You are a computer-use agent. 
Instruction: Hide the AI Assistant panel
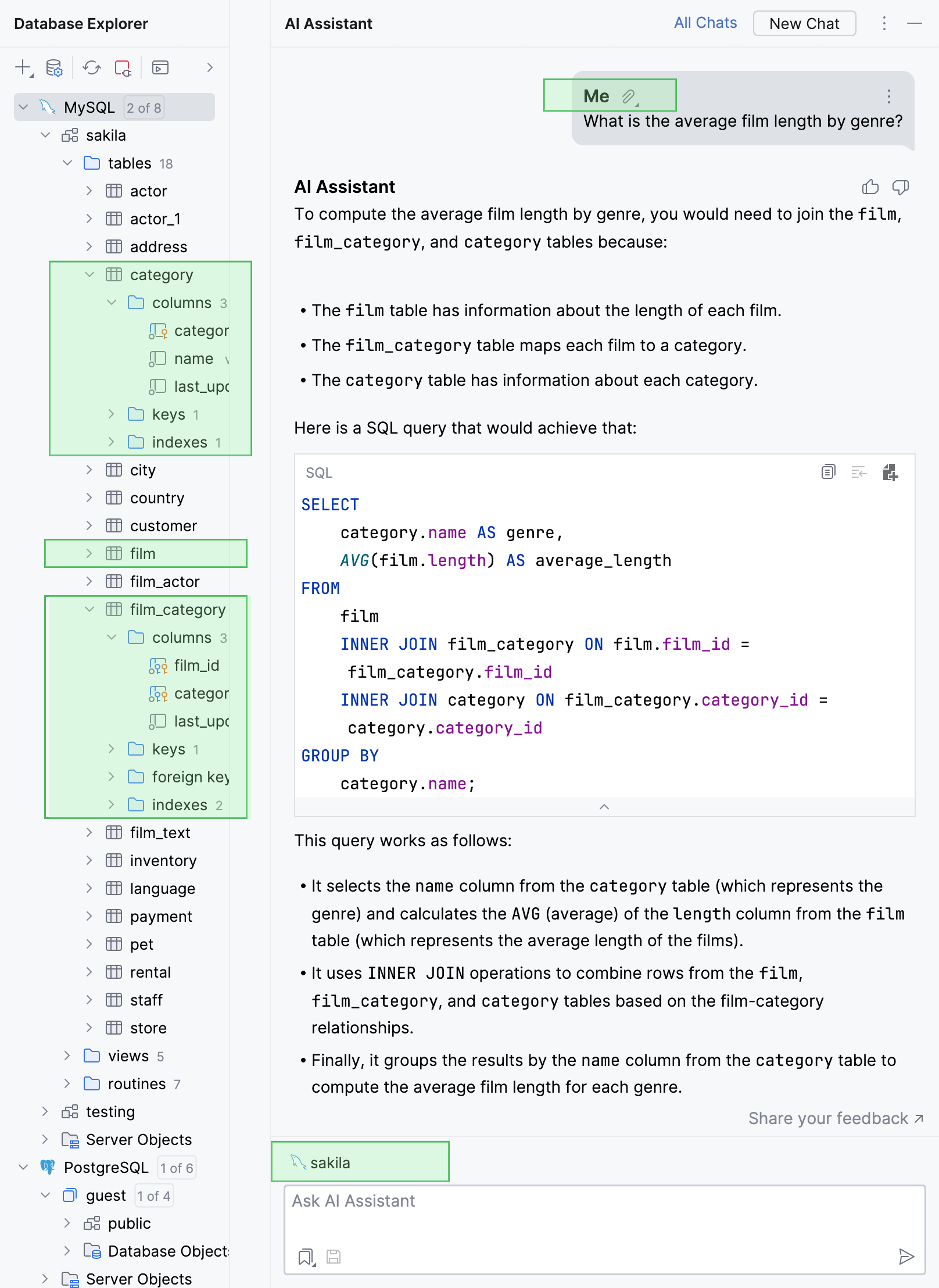click(915, 24)
